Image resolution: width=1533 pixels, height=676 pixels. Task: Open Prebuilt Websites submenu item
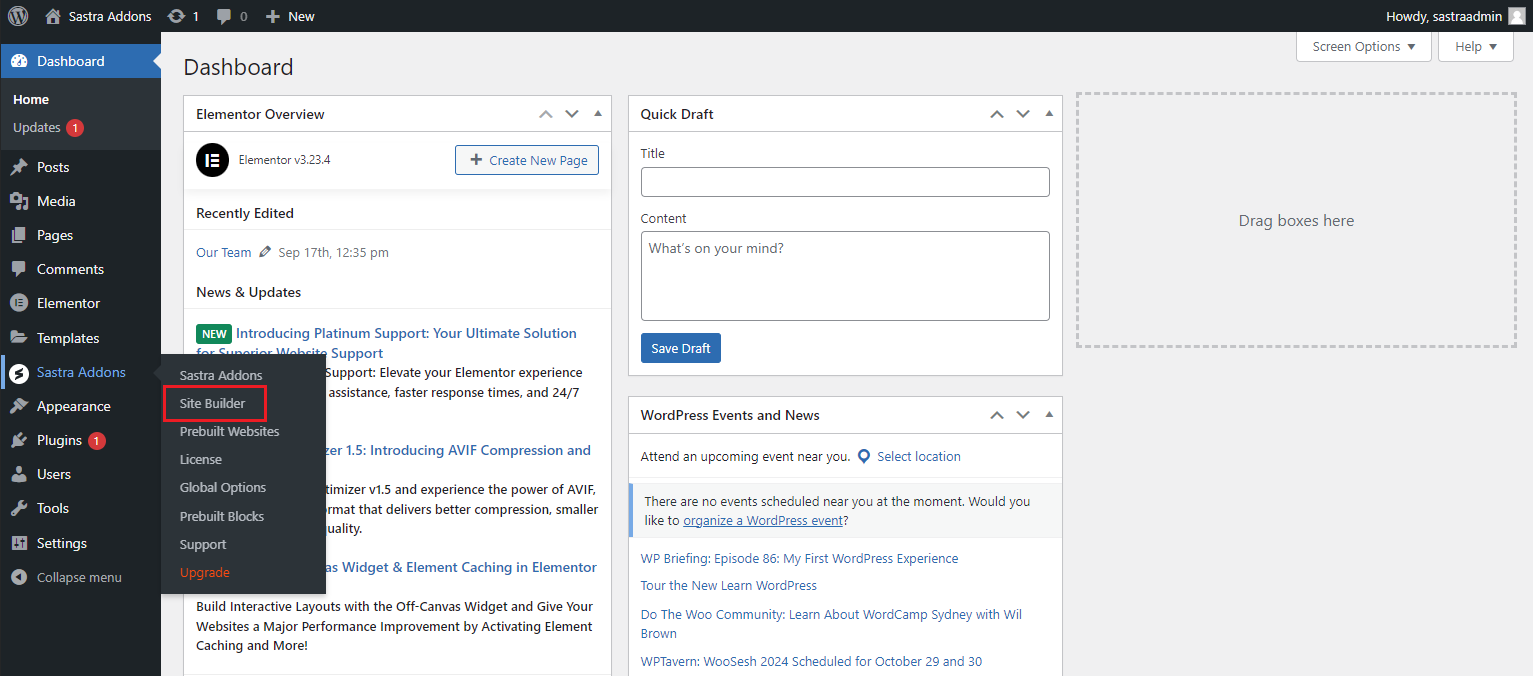point(229,431)
